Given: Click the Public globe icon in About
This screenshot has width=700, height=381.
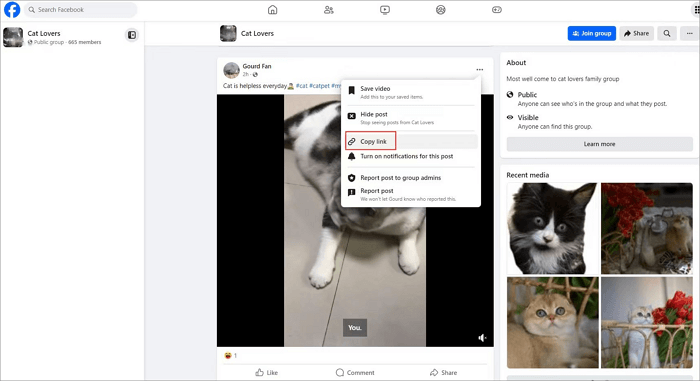Looking at the screenshot, I should coord(510,95).
